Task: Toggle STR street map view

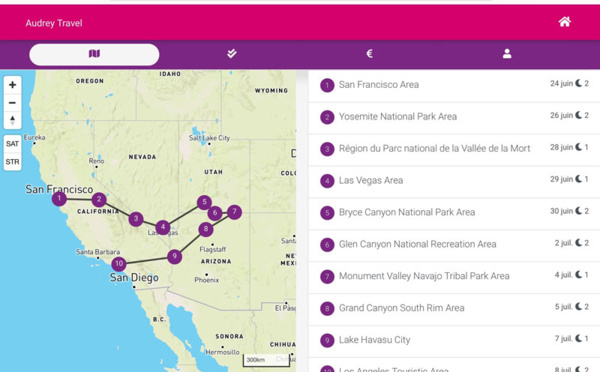Action: click(12, 162)
